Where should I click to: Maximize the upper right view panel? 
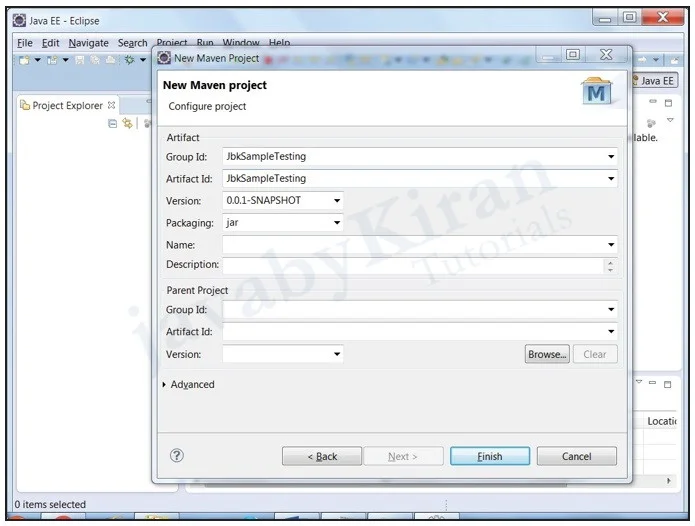click(x=668, y=103)
